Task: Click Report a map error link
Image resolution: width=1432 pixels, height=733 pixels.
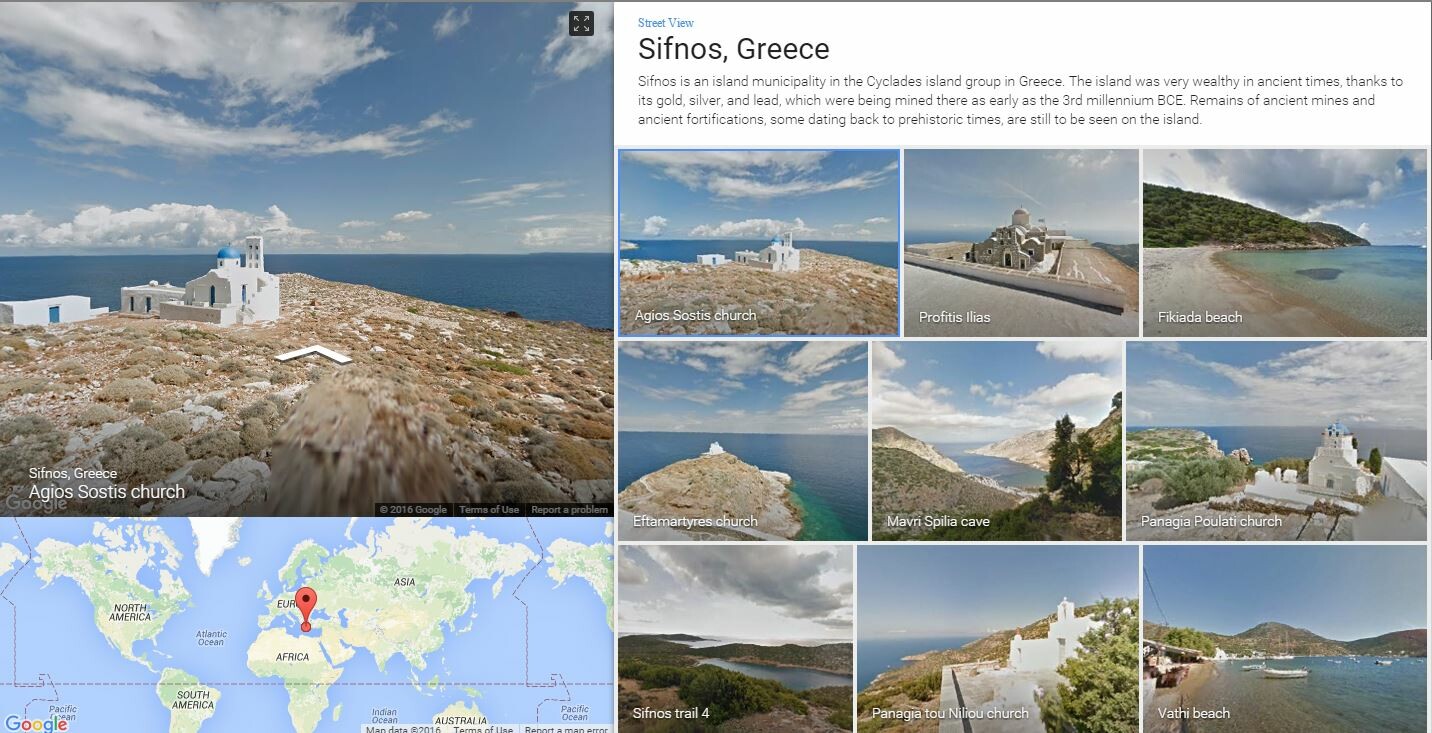Action: tap(566, 729)
